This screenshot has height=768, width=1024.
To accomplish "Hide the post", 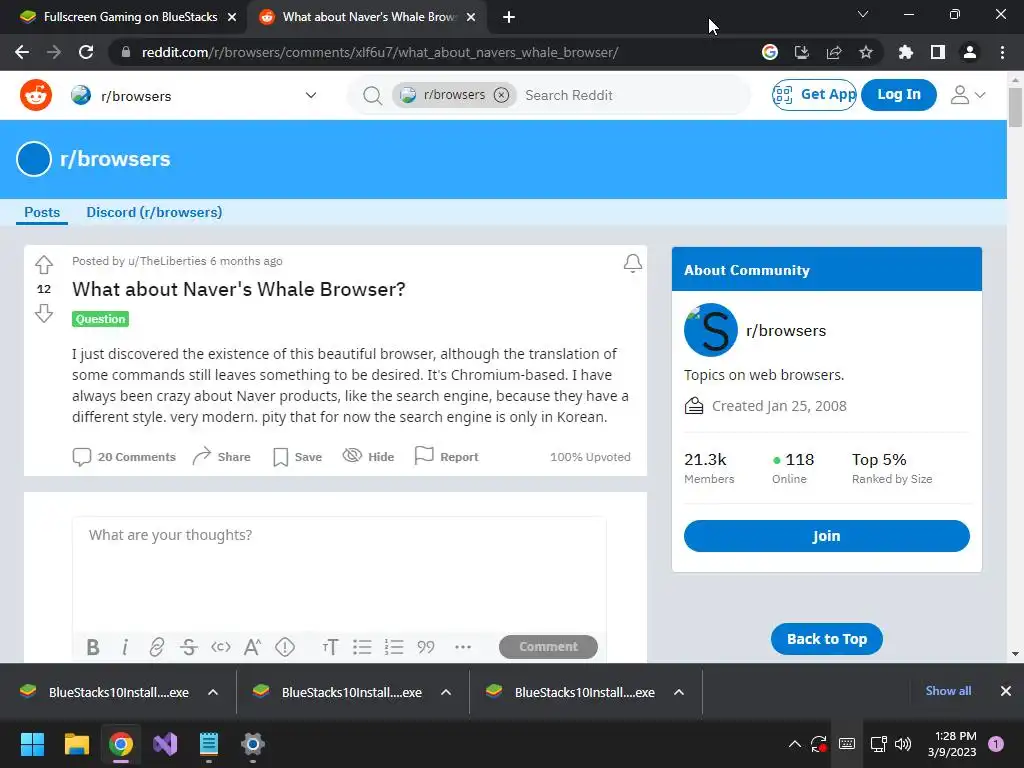I will coord(368,456).
